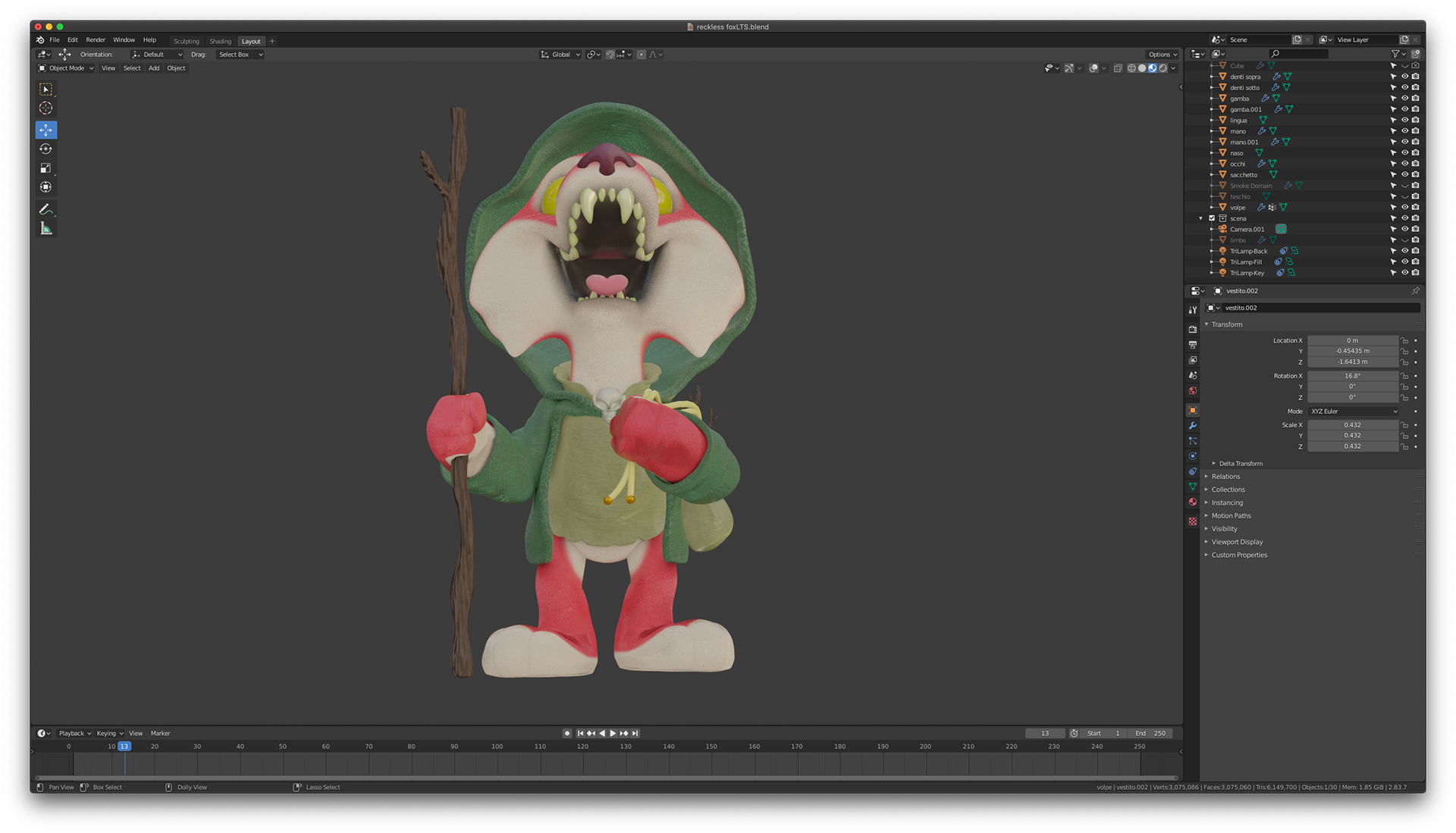Click the Location X value slider
Screen dimensions: 1456x833
1352,341
